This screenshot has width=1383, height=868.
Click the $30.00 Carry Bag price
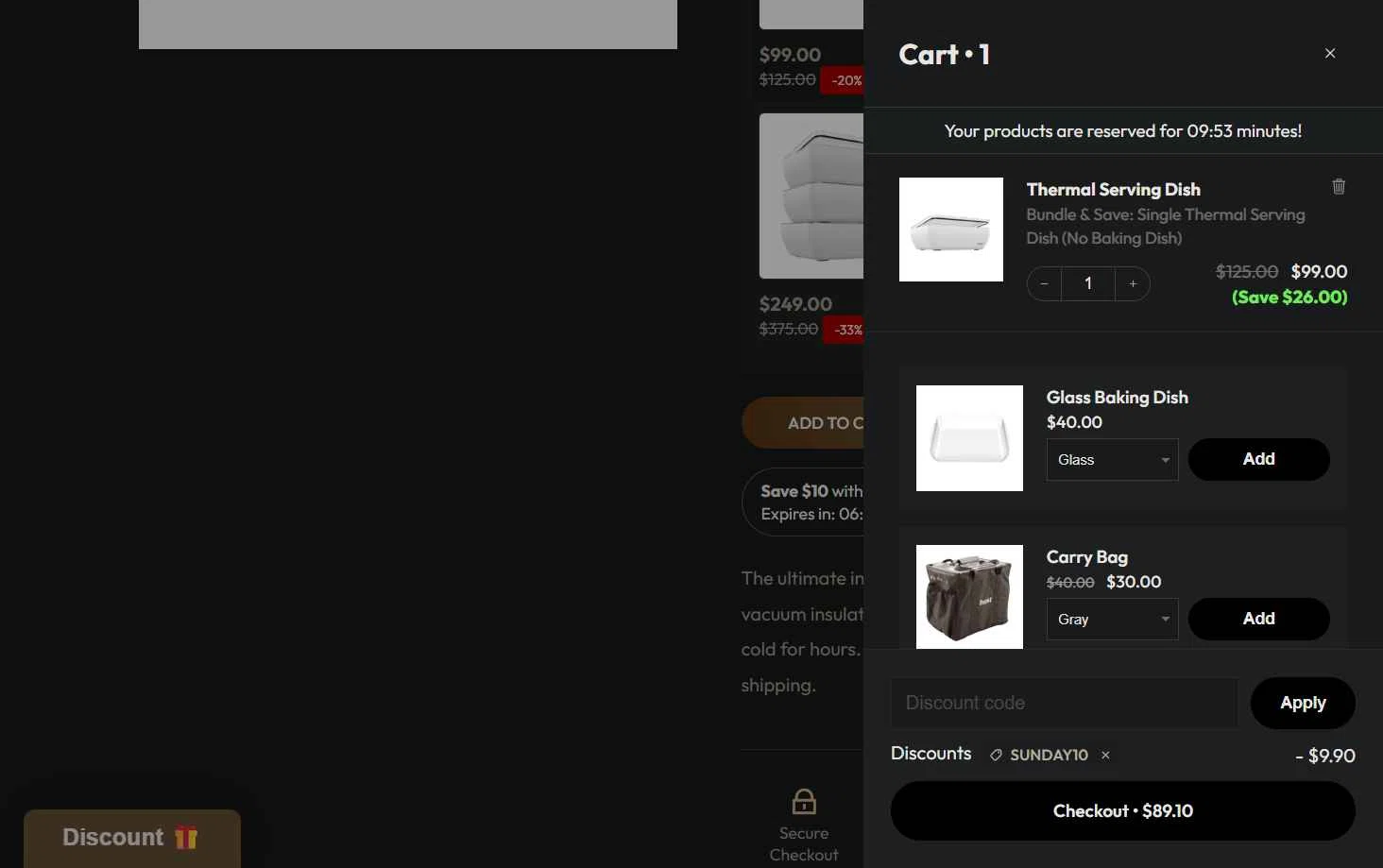[x=1134, y=582]
